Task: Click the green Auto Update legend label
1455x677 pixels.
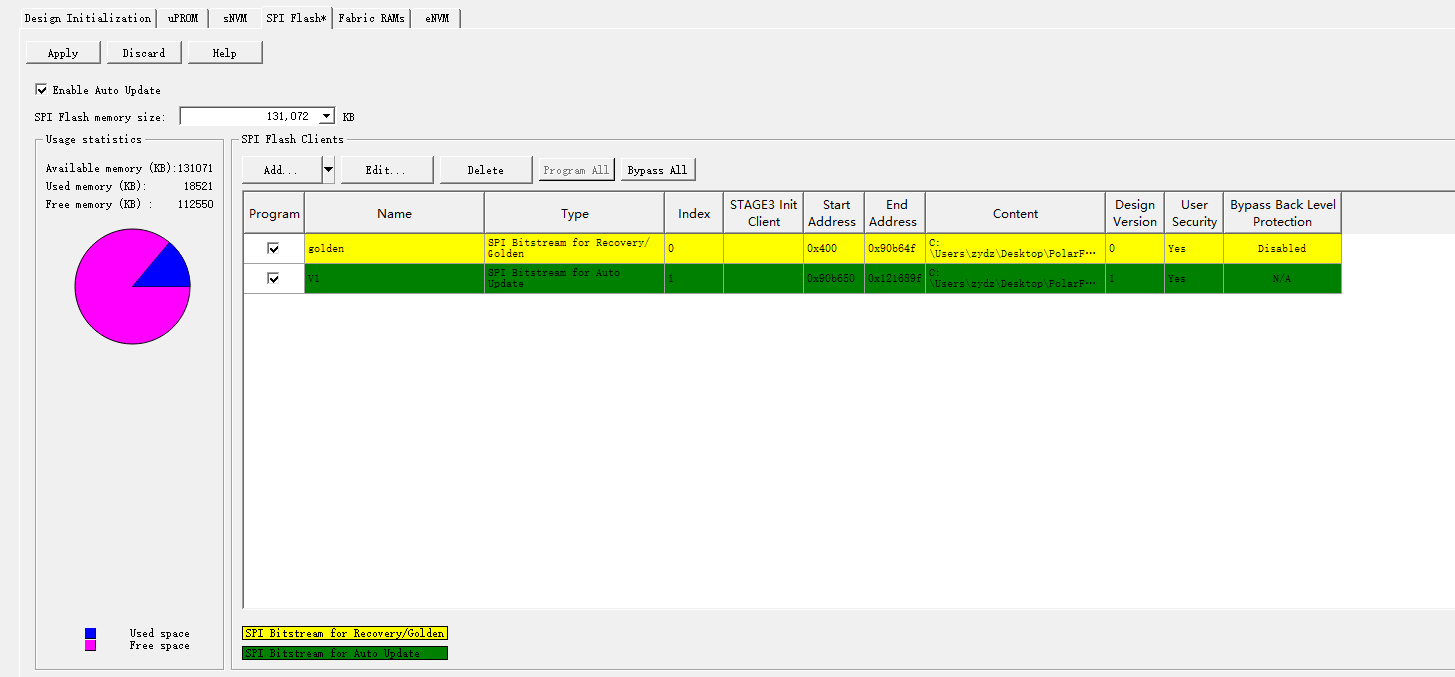Action: 345,653
